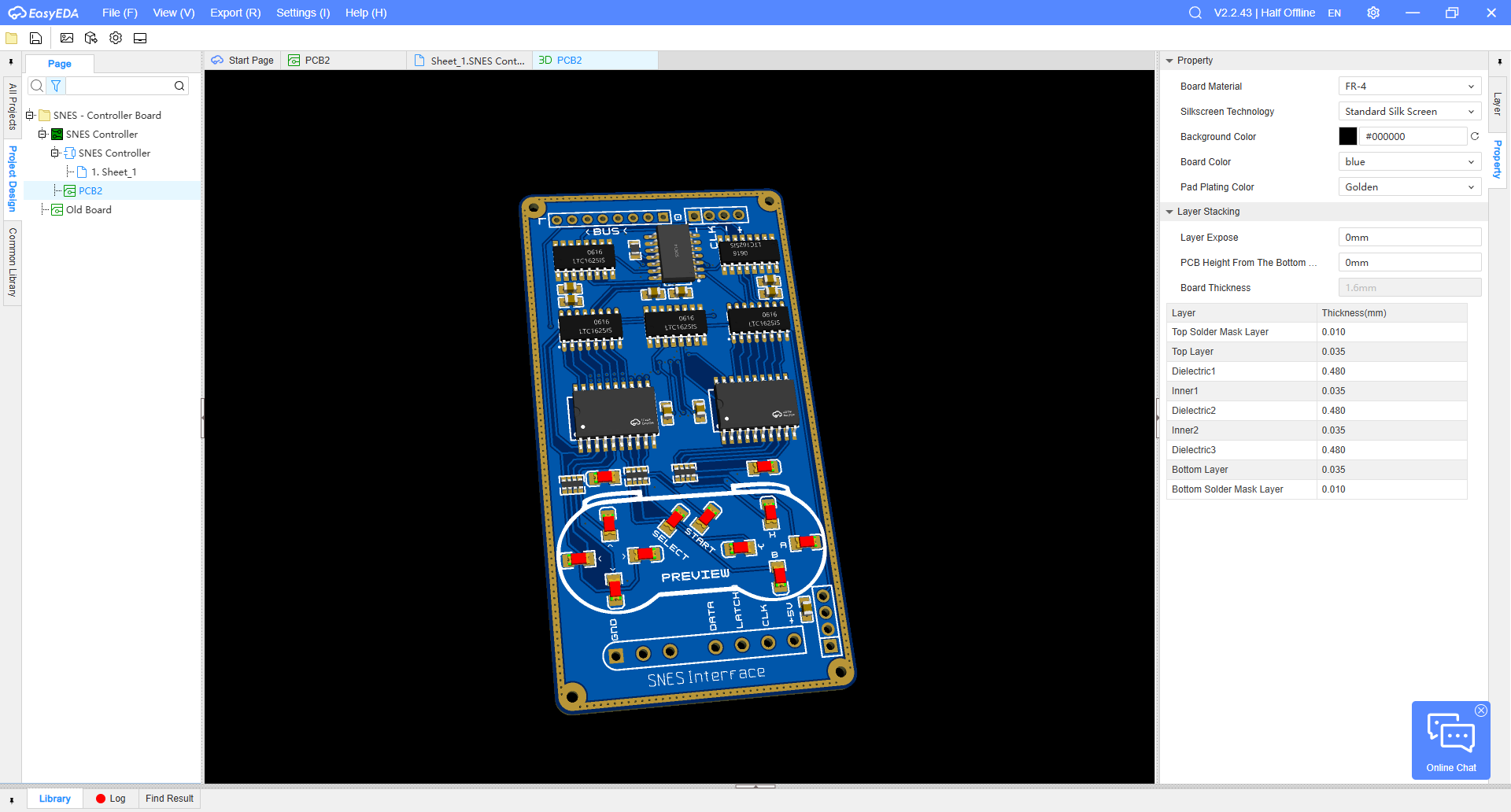Click the #000000 color input field
1511x812 pixels.
[1413, 136]
